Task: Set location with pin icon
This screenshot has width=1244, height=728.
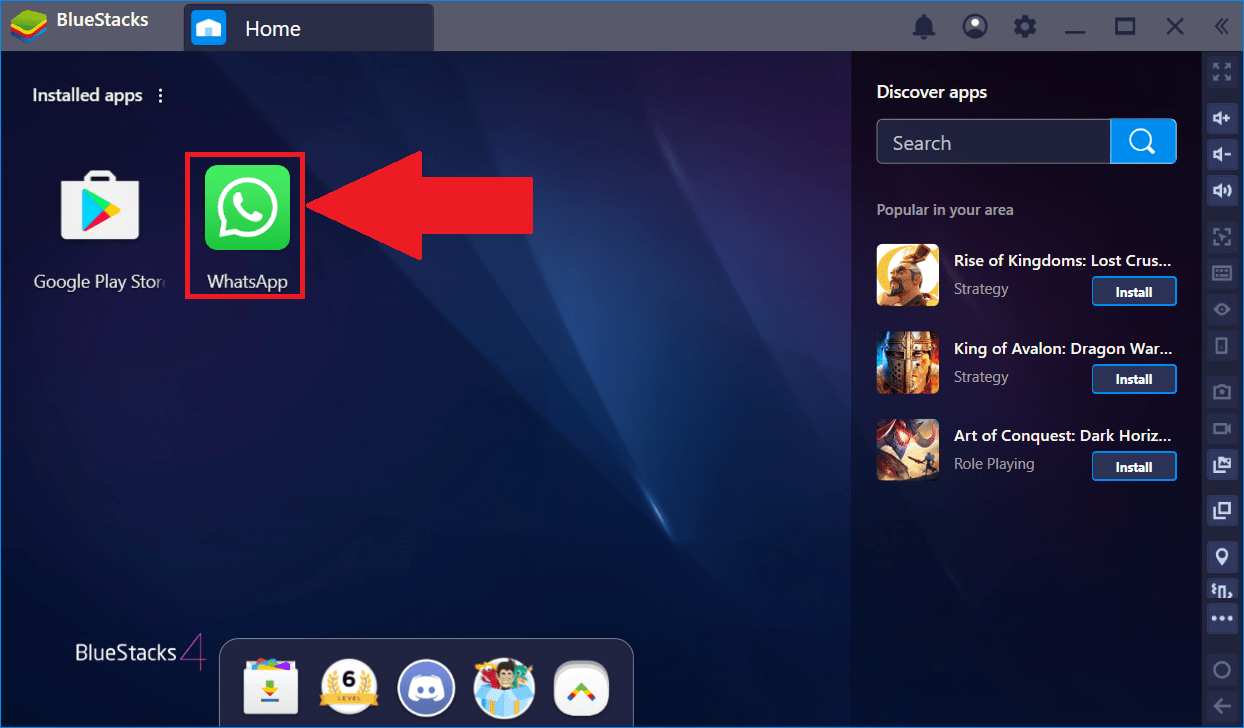Action: pos(1221,557)
